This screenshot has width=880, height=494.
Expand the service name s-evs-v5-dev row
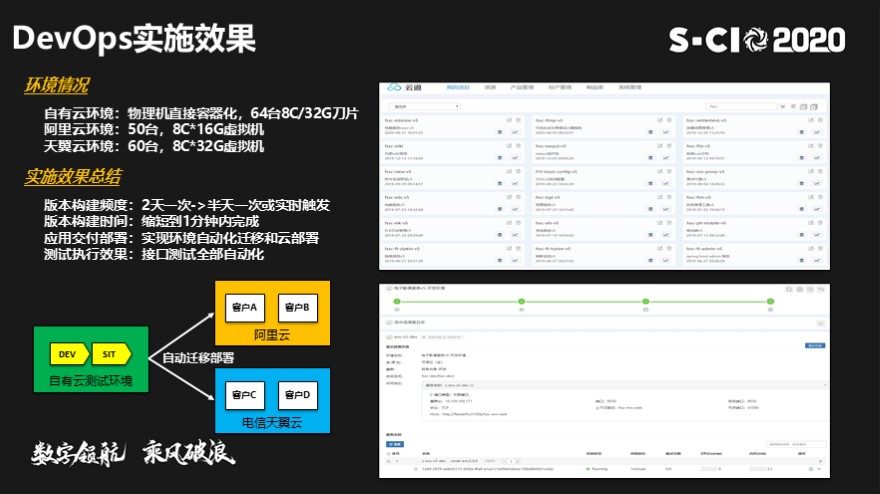tap(625, 385)
